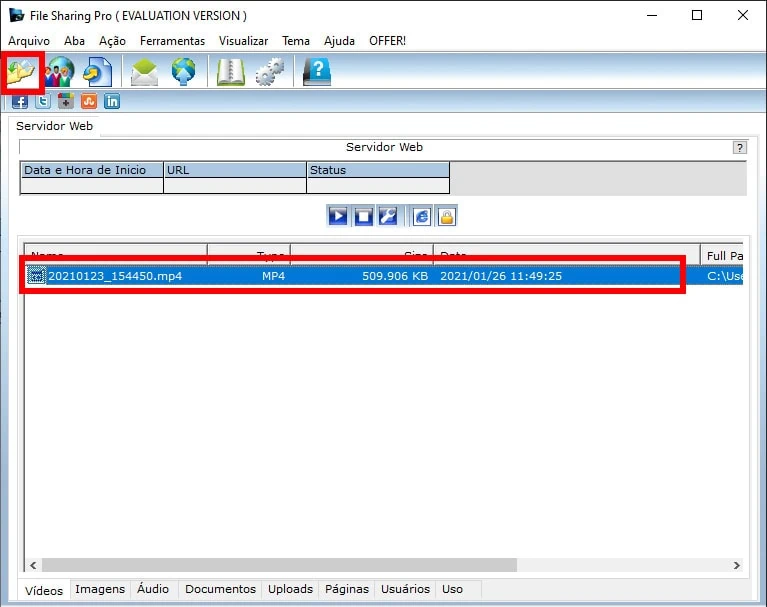The image size is (767, 607).
Task: Stop the web server with stop button
Action: 363,216
